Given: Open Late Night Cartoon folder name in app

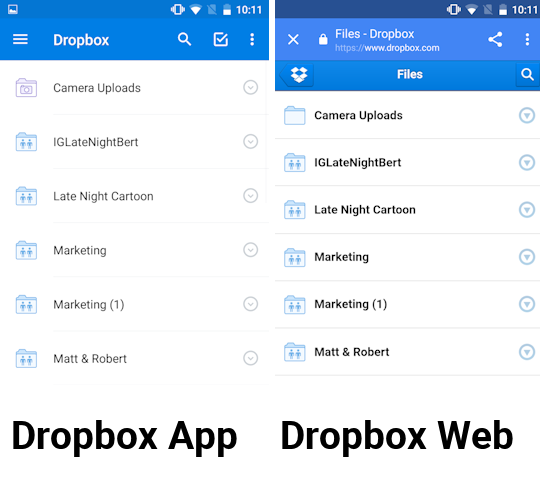Looking at the screenshot, I should 103,196.
